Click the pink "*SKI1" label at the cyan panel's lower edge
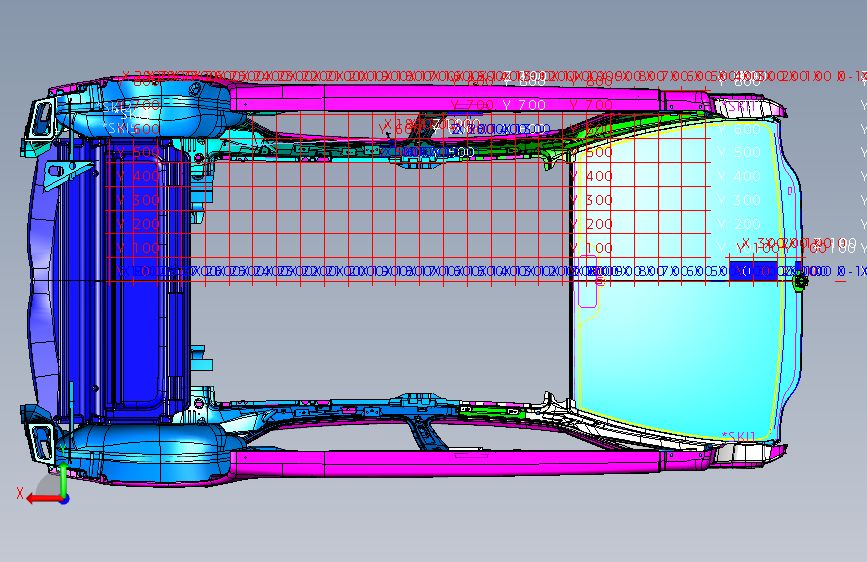 [x=739, y=436]
